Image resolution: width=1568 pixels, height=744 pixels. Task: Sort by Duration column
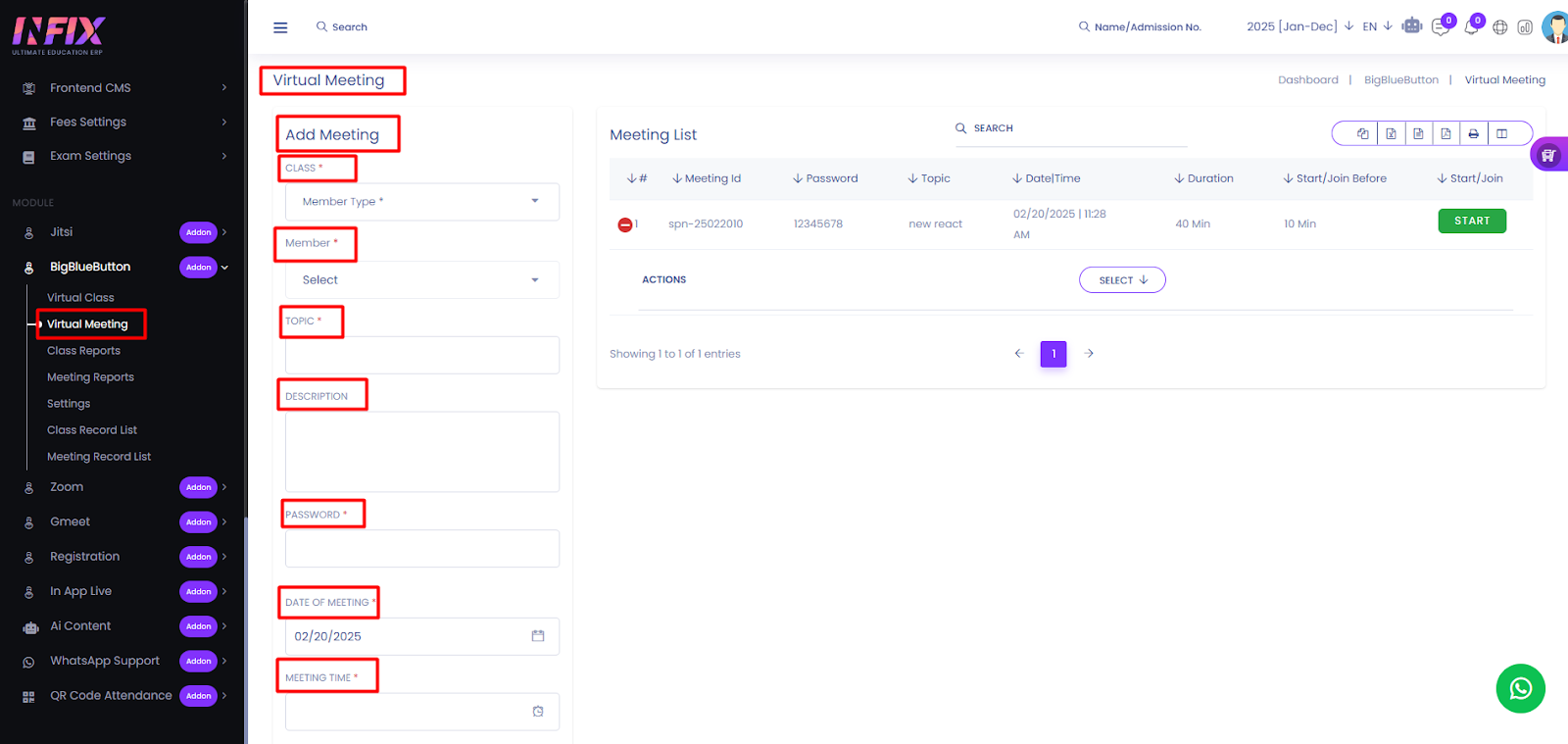(1203, 178)
